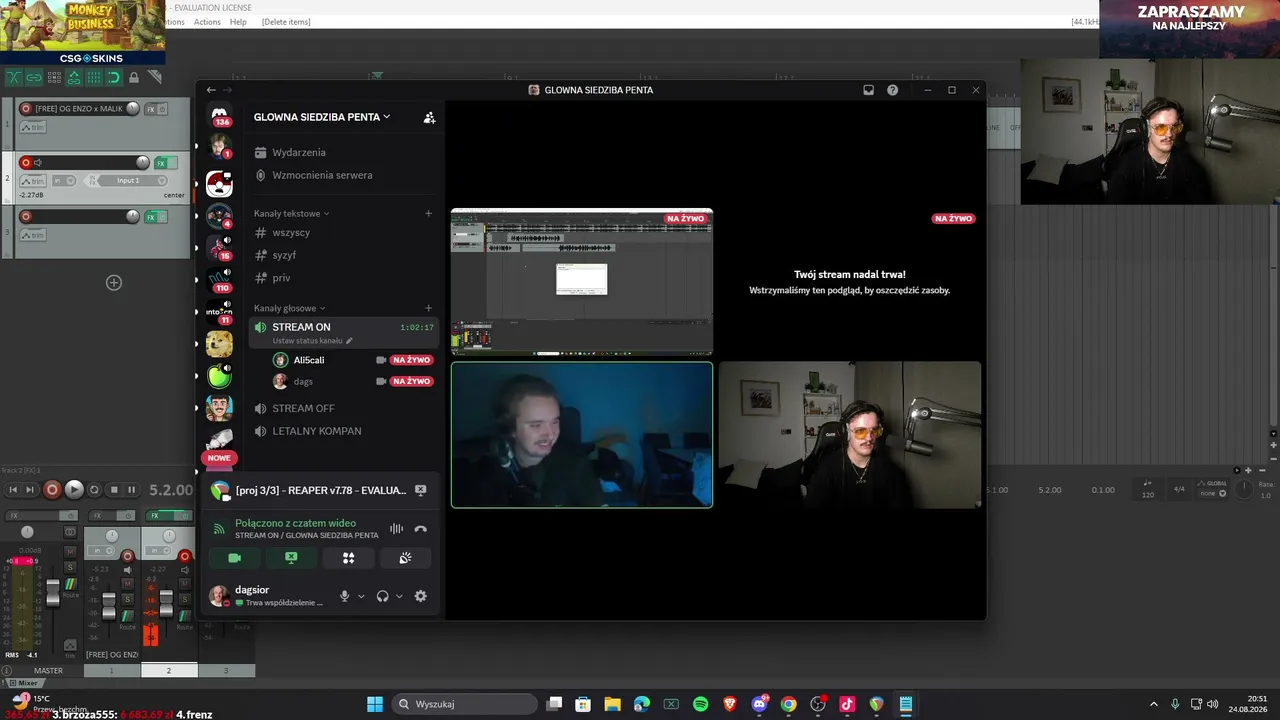Open noise suppression waveform icon

click(397, 529)
